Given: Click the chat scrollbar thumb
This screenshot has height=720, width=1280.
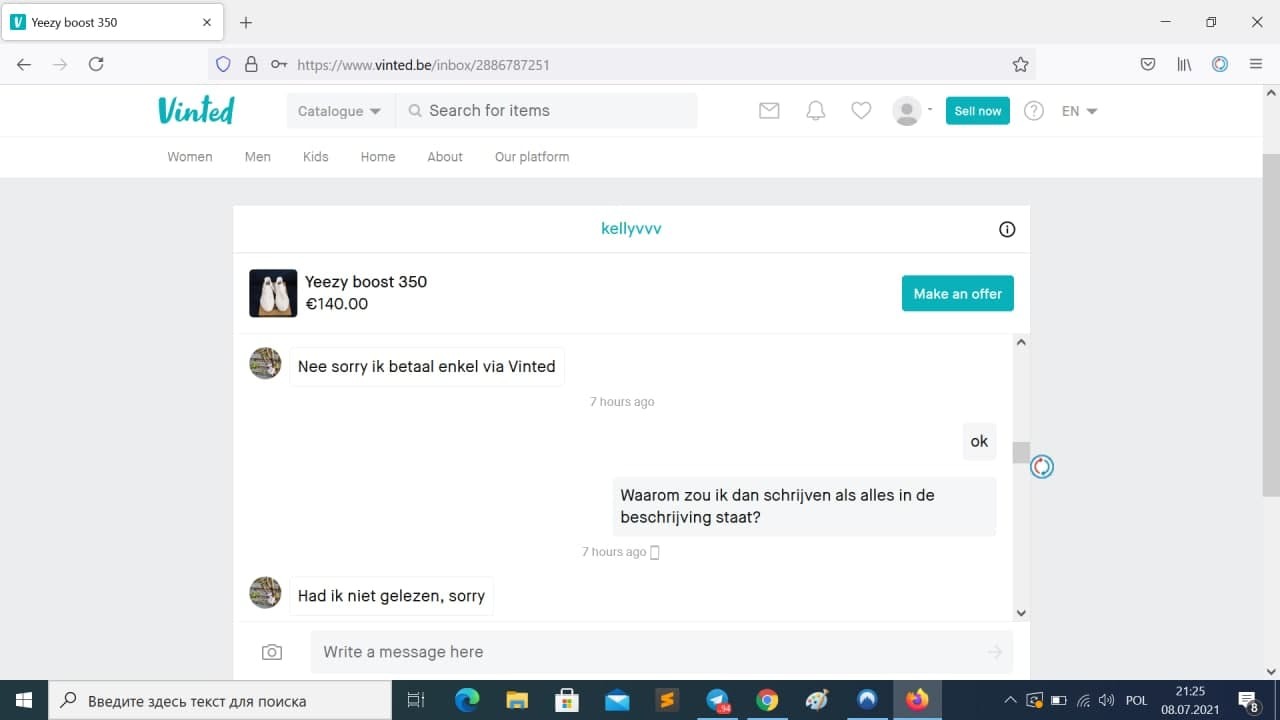Looking at the screenshot, I should 1021,453.
